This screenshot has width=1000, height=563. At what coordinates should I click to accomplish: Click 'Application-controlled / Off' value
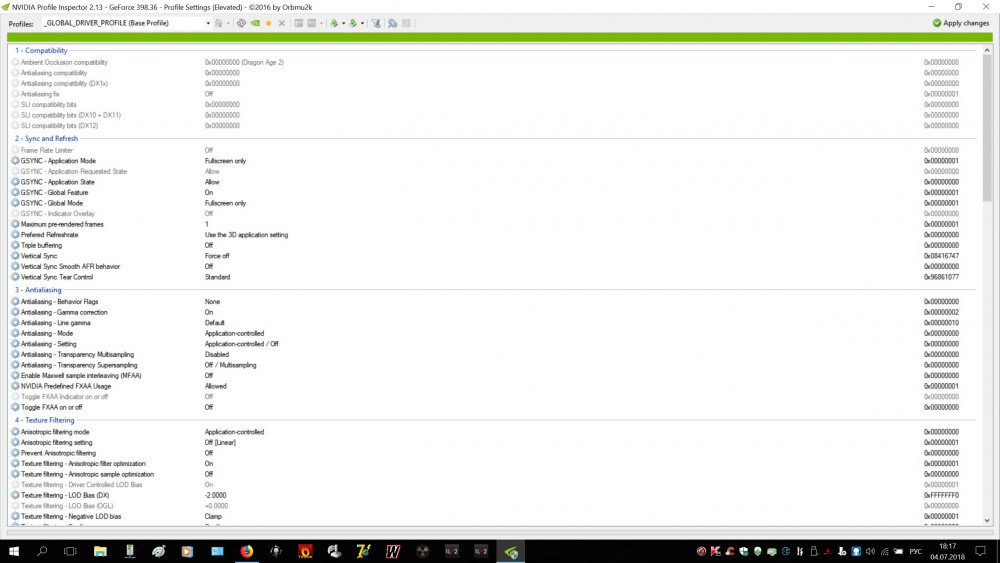[242, 344]
